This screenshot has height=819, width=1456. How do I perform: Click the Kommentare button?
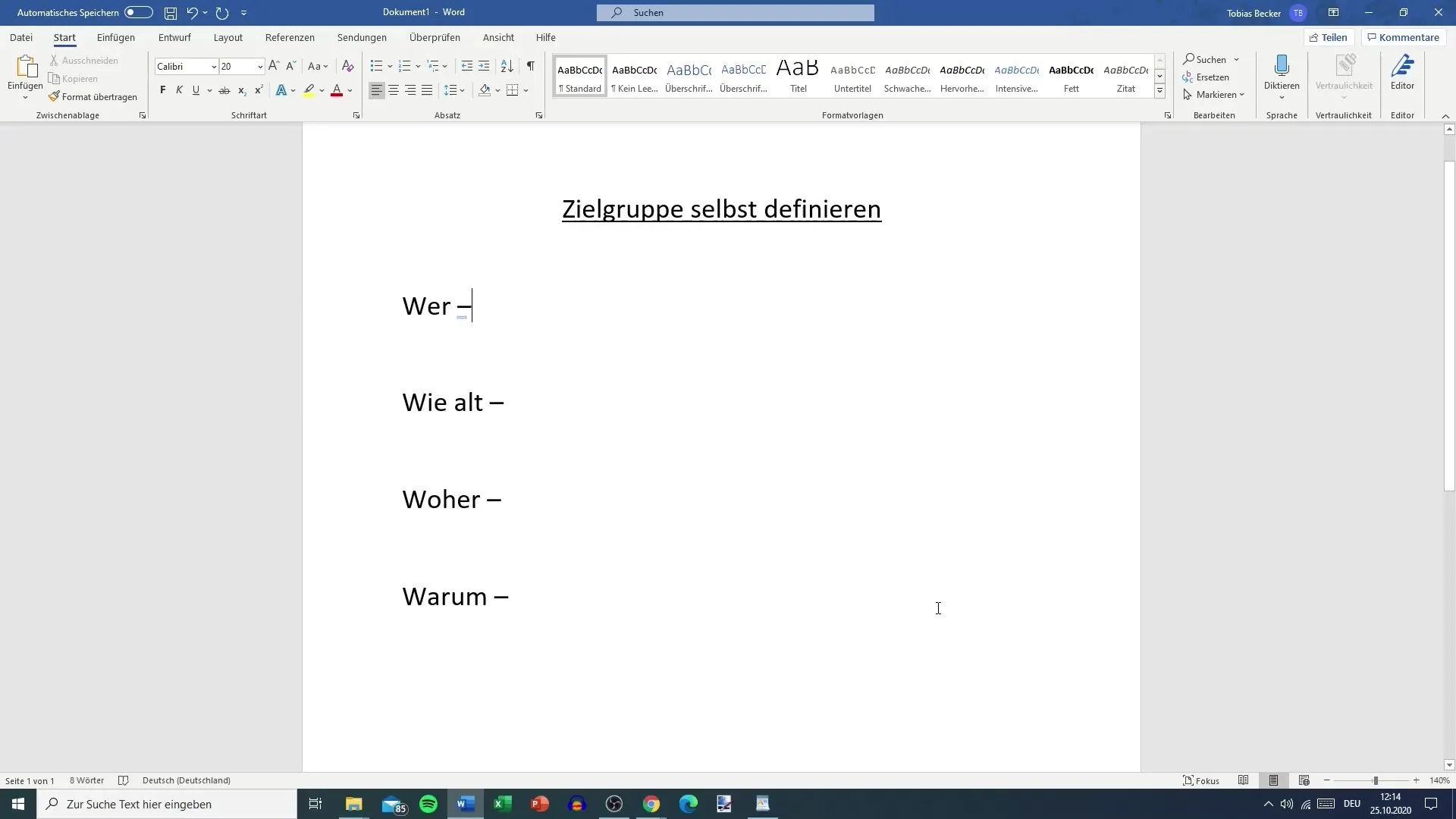[x=1404, y=37]
